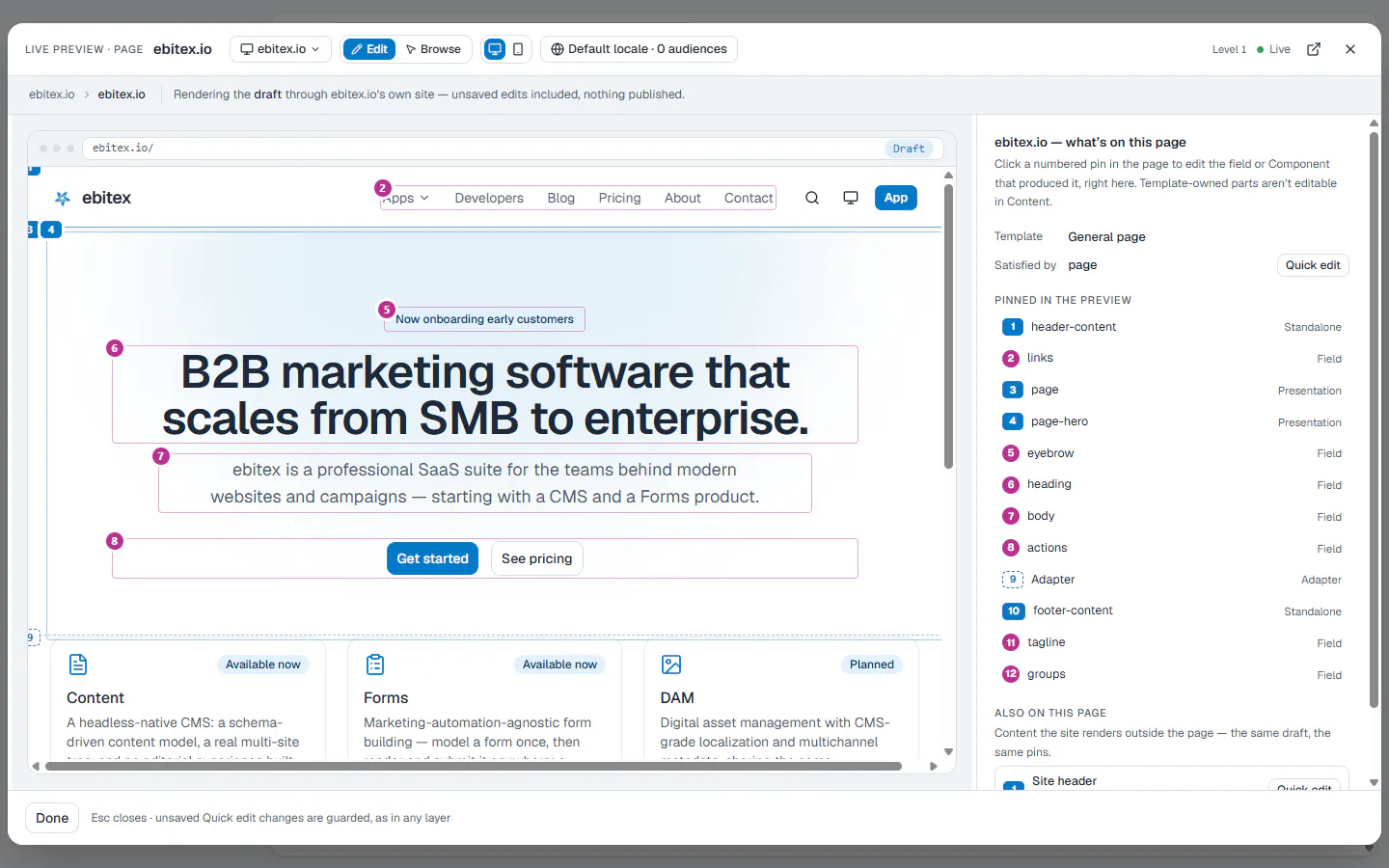Switch to desktop viewport icon
The width and height of the screenshot is (1389, 868).
pos(495,49)
